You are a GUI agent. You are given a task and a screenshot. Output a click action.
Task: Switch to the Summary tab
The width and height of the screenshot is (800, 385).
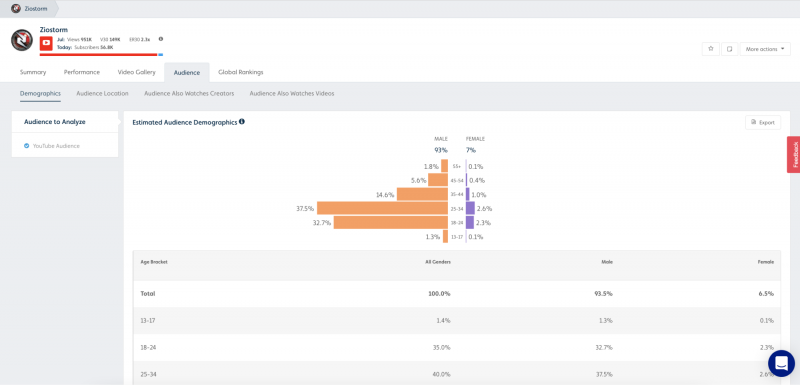click(x=33, y=72)
